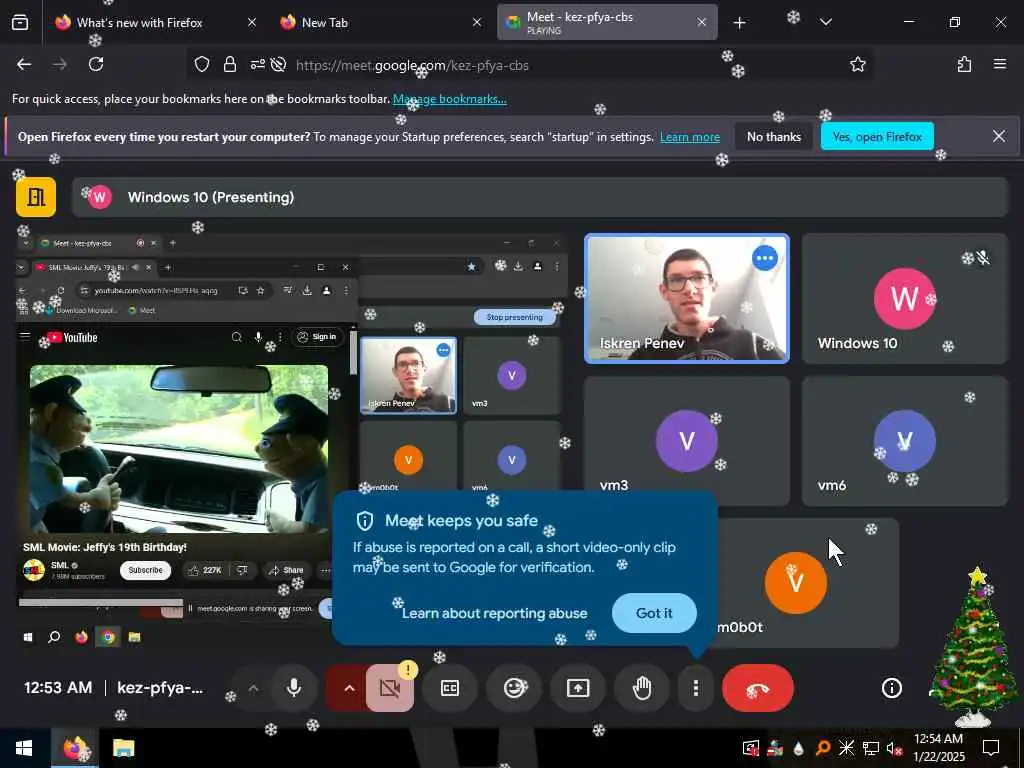1024x768 pixels.
Task: Click Yes, open Firefox button
Action: (x=877, y=137)
